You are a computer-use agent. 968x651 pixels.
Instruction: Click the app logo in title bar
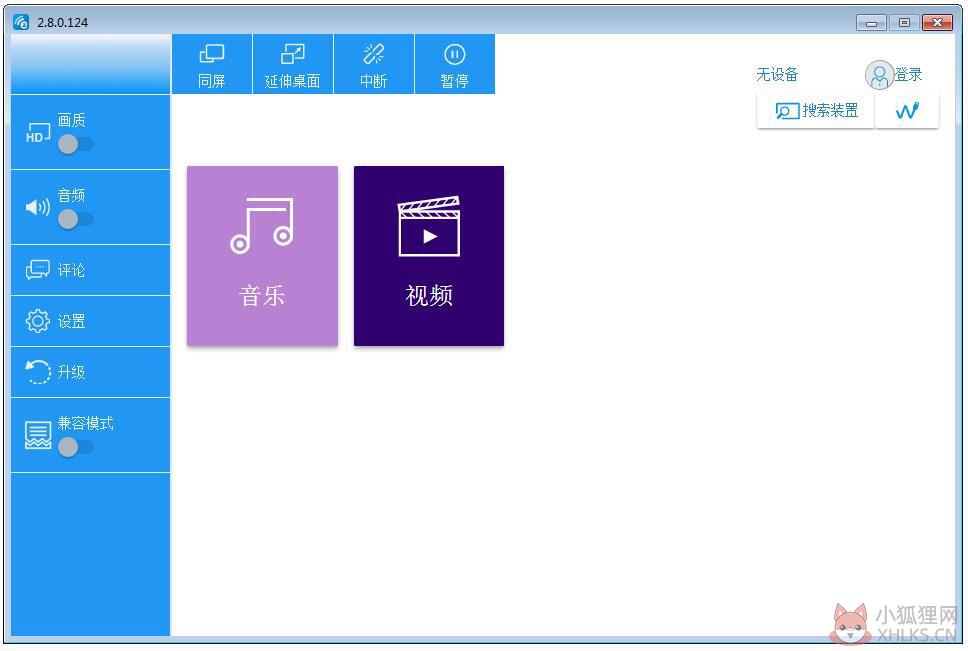21,22
